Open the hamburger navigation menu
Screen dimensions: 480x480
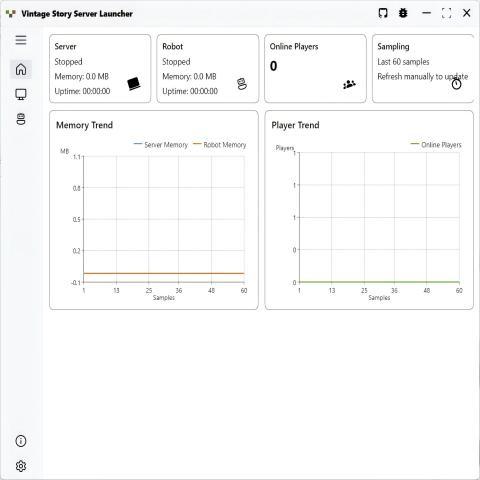coord(21,40)
